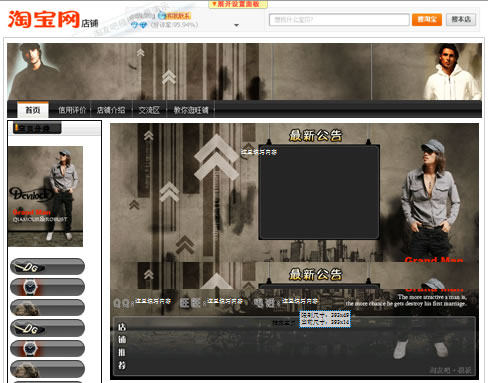Click the grey 搜本店 button
The image size is (488, 383).
(461, 20)
